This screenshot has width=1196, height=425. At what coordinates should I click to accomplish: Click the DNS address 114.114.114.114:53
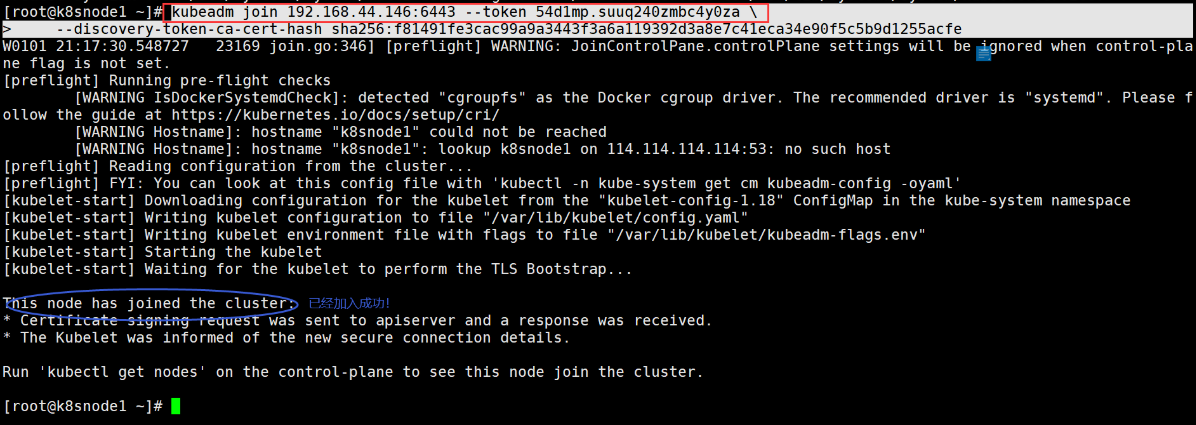pos(687,149)
